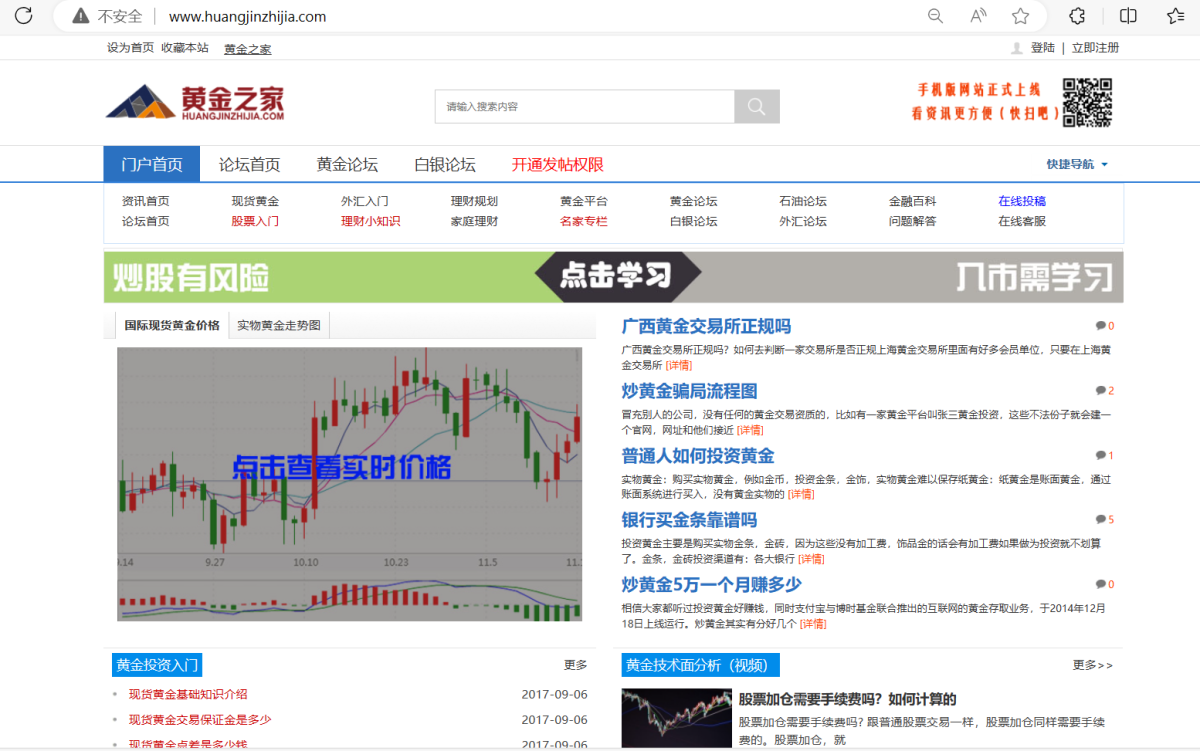
Task: Switch to the 实物黄金走势图 tab
Action: point(281,325)
